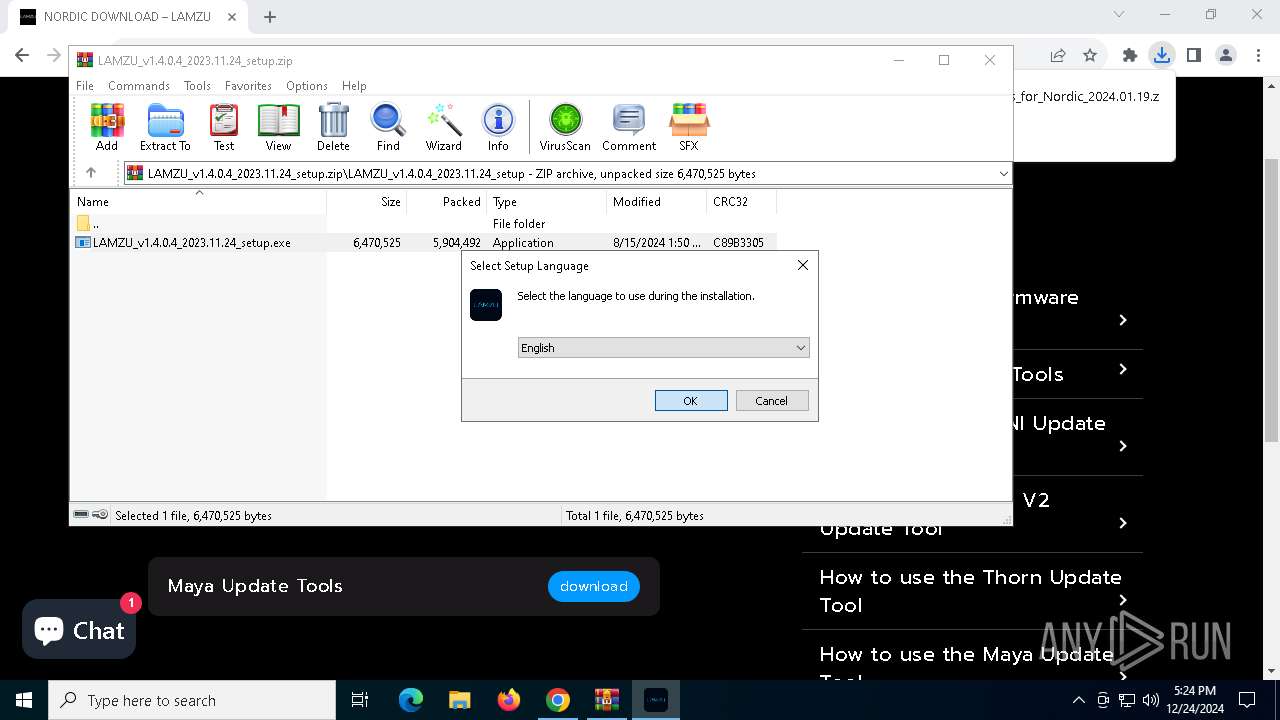Click the Delete trash bin icon
This screenshot has width=1280, height=720.
point(333,127)
